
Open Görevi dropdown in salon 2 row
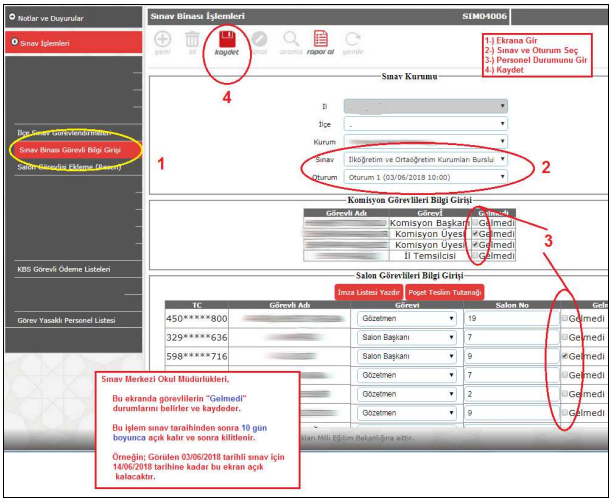pos(407,394)
